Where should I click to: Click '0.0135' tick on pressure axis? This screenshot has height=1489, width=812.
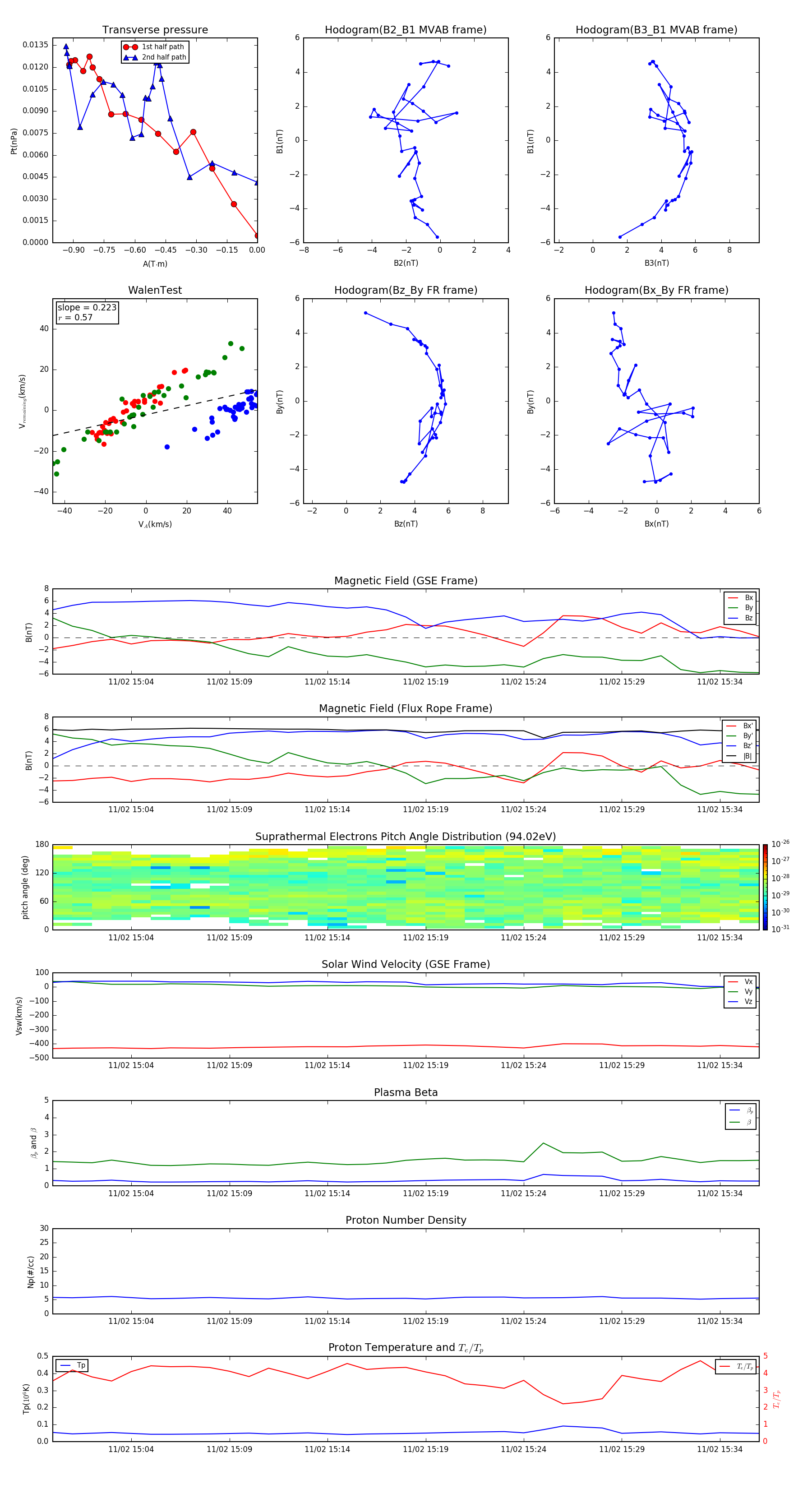click(x=36, y=45)
